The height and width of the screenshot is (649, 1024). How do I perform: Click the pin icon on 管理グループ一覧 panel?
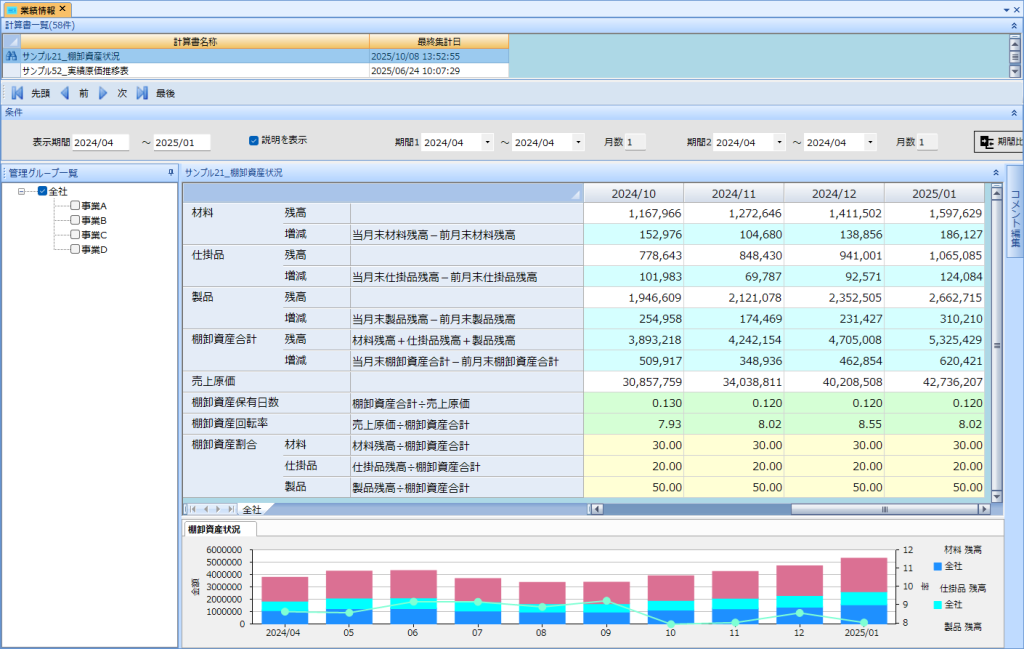[170, 173]
